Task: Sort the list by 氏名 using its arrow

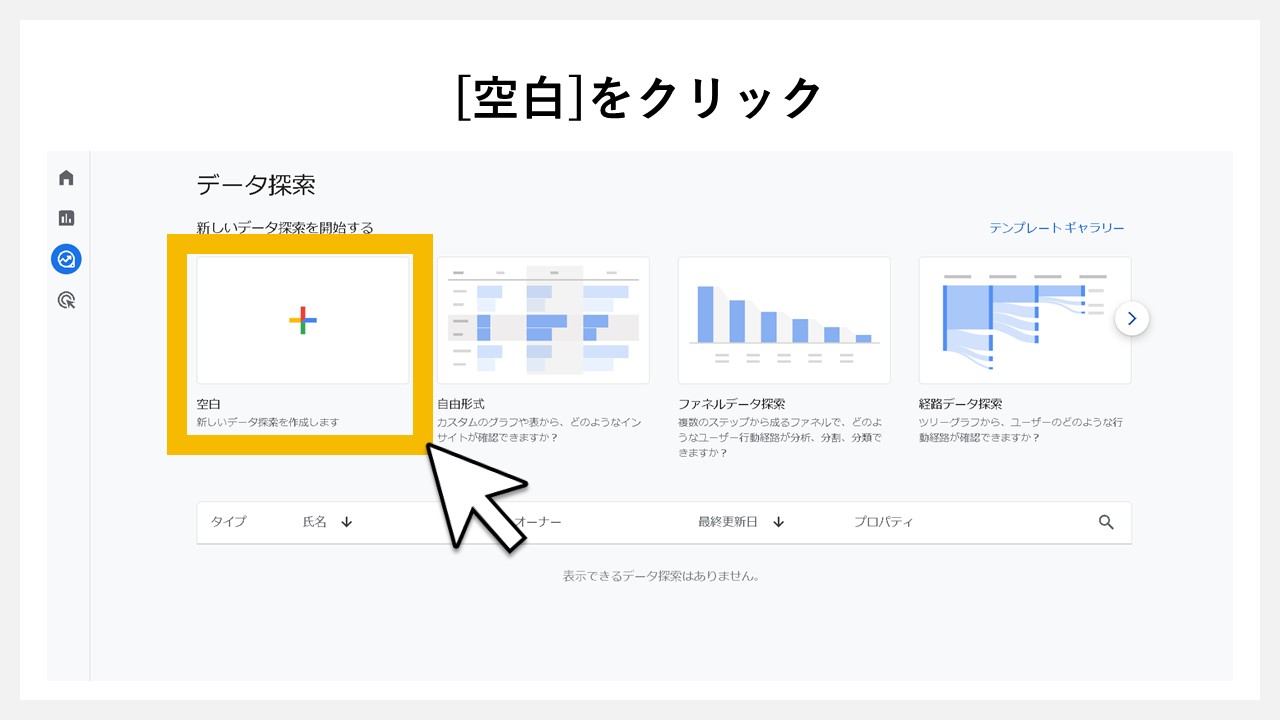Action: click(x=345, y=521)
